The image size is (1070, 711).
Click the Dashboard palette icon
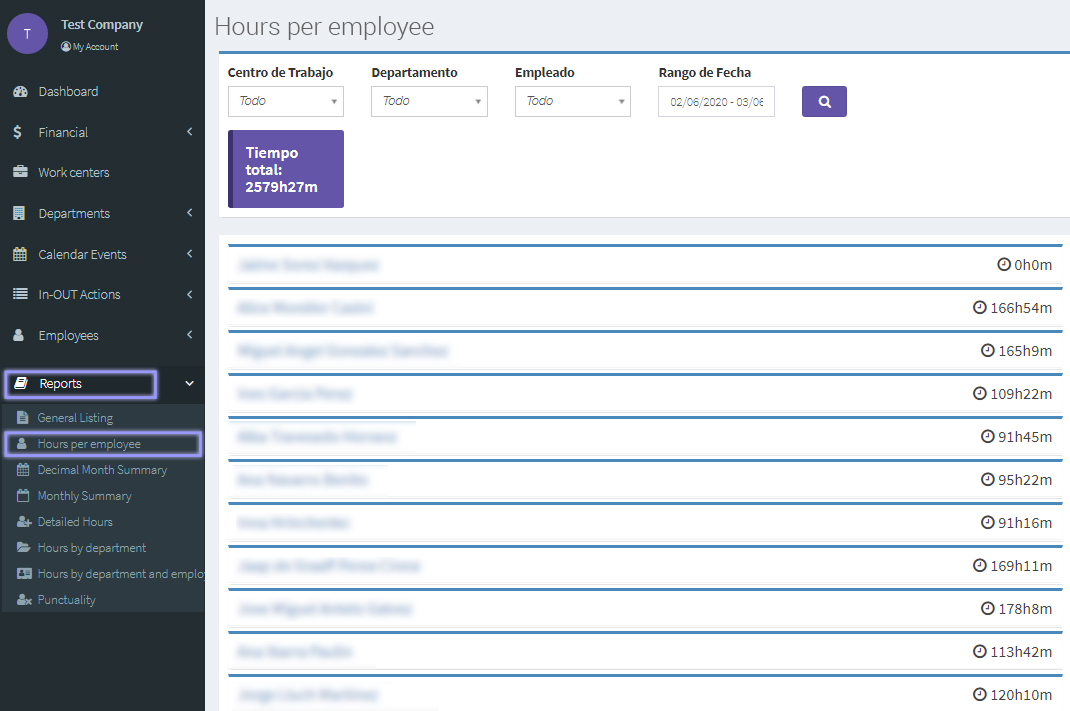[19, 92]
